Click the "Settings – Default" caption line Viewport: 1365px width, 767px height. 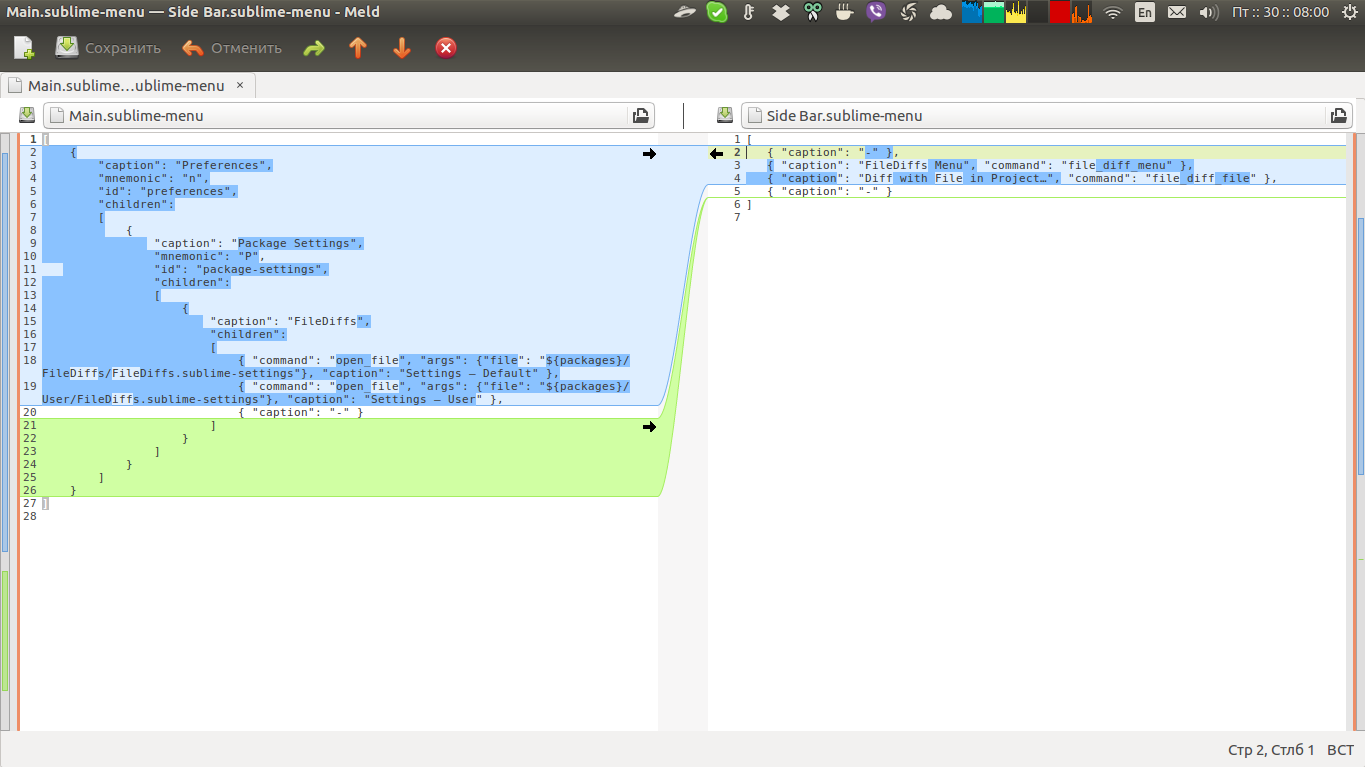(336, 366)
